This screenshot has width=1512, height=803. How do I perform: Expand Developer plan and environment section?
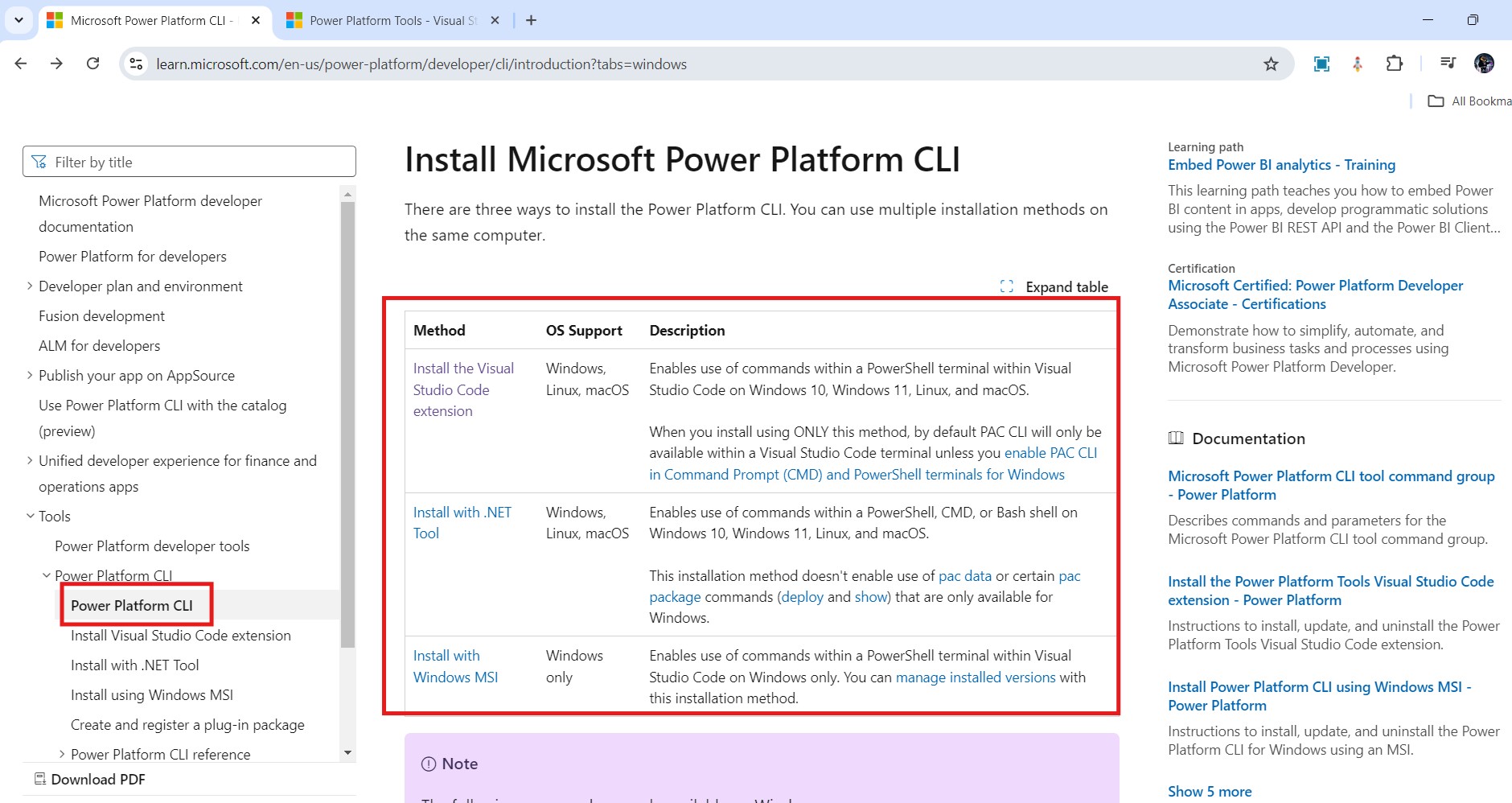point(30,286)
